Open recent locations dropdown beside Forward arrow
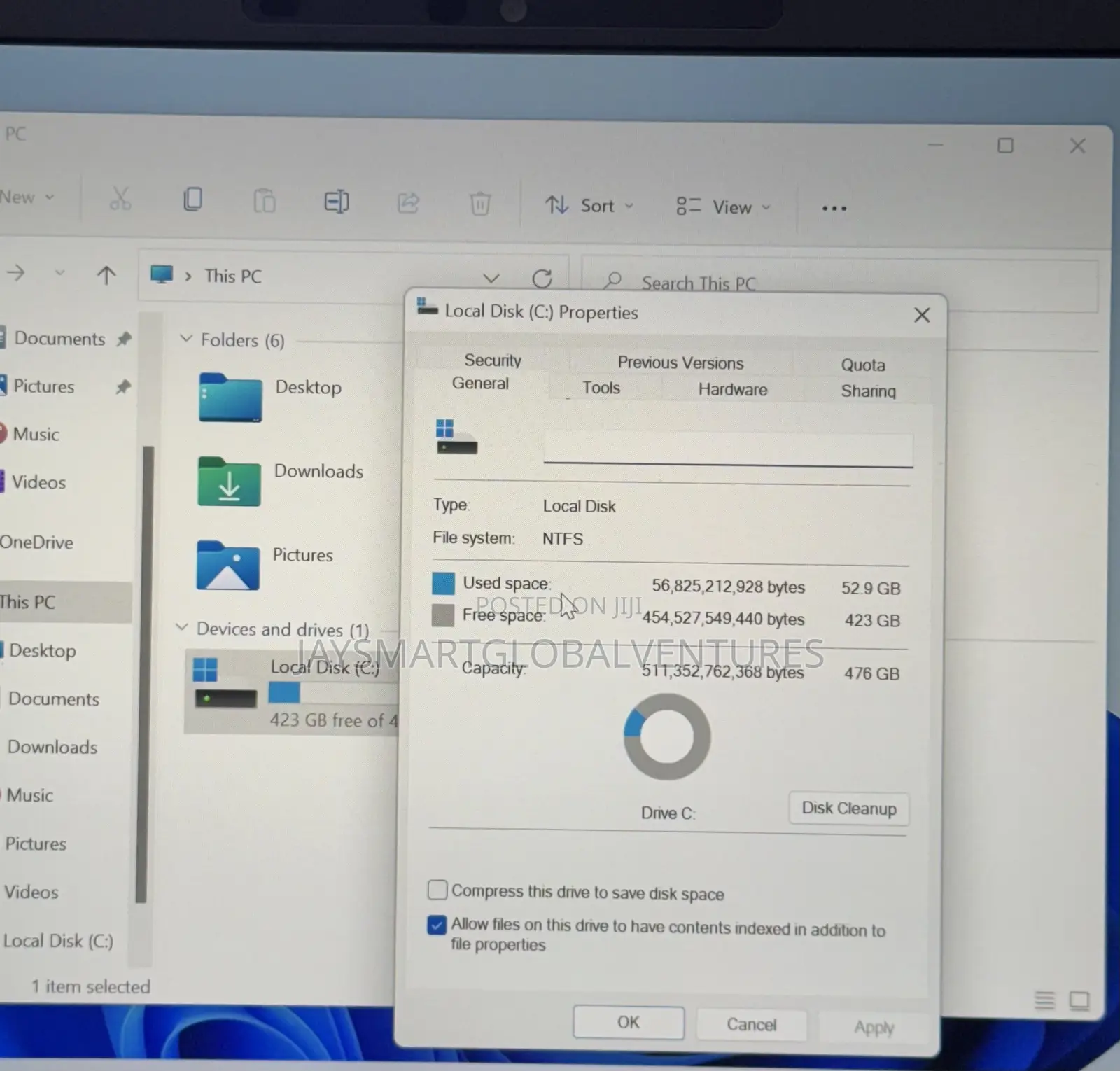1120x1071 pixels. point(60,273)
